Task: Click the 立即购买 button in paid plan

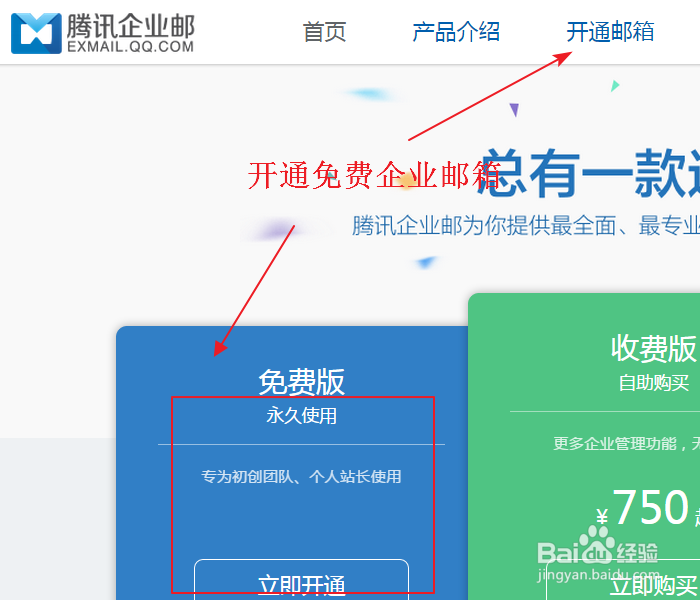Action: (x=623, y=579)
